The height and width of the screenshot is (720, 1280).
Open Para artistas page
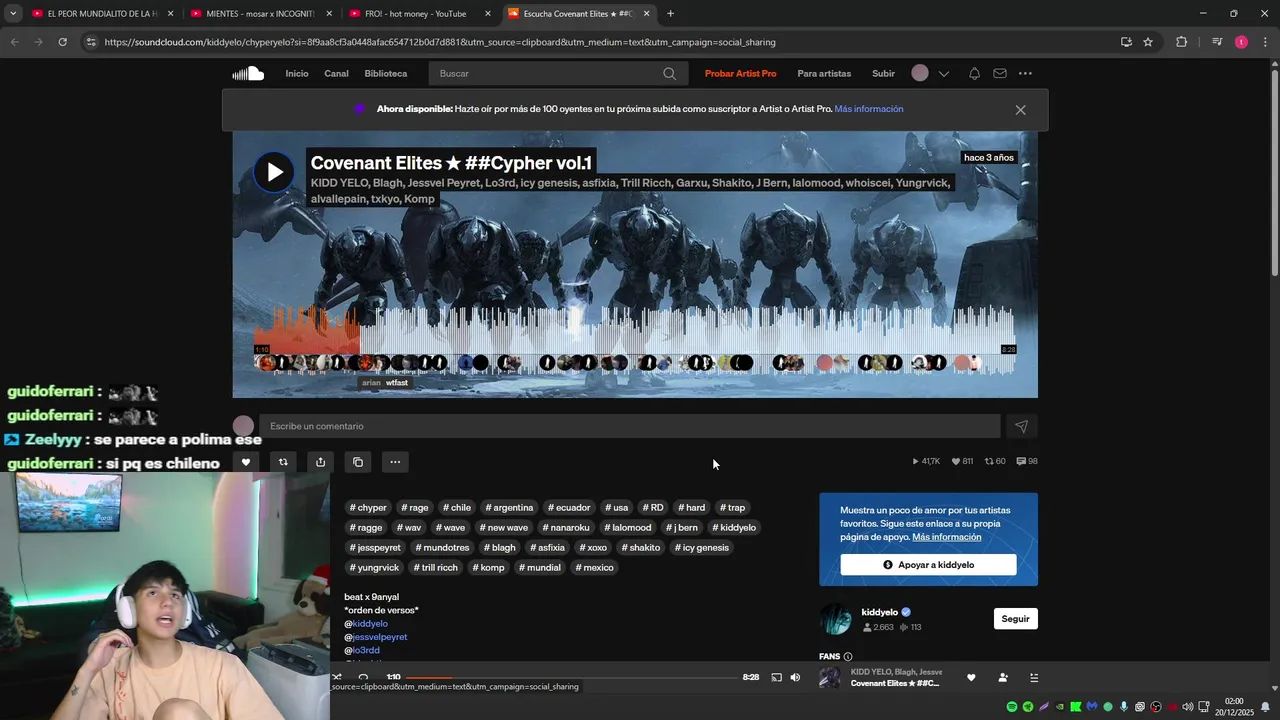[x=824, y=73]
